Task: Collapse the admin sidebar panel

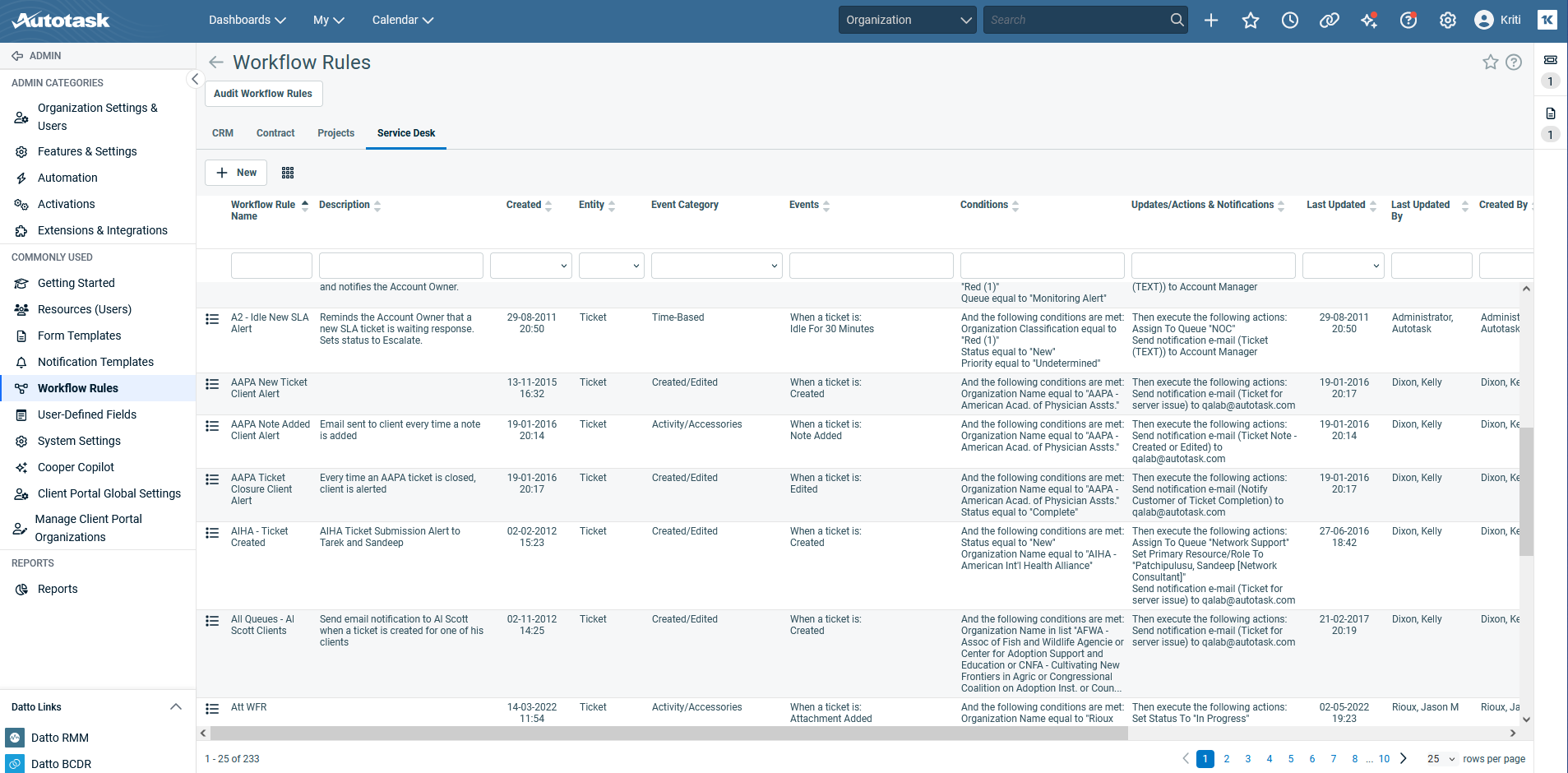Action: pyautogui.click(x=195, y=79)
